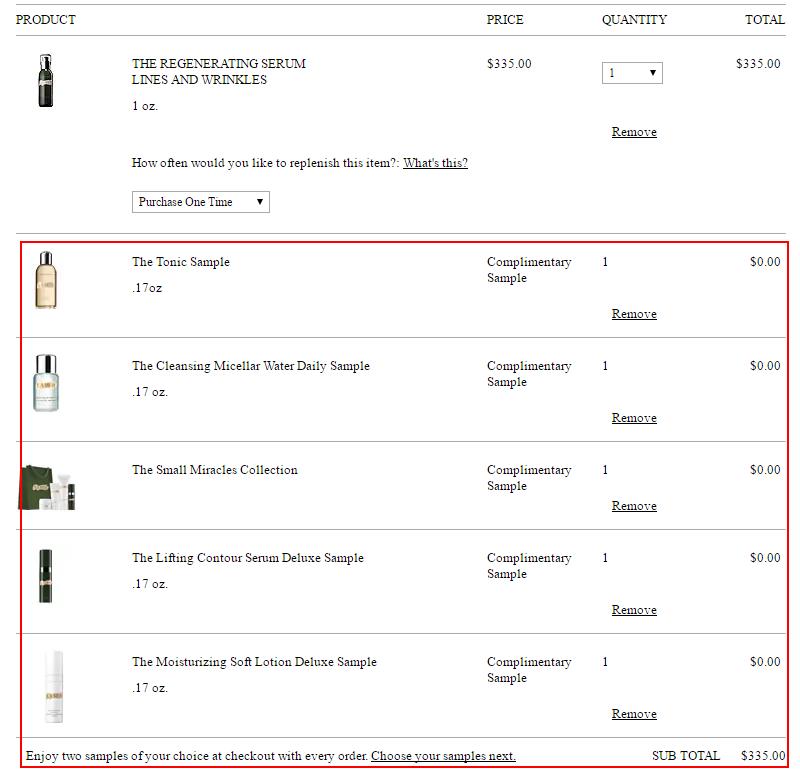Image resolution: width=800 pixels, height=773 pixels.
Task: Open the "What's this?" replenish help link
Action: coord(435,163)
